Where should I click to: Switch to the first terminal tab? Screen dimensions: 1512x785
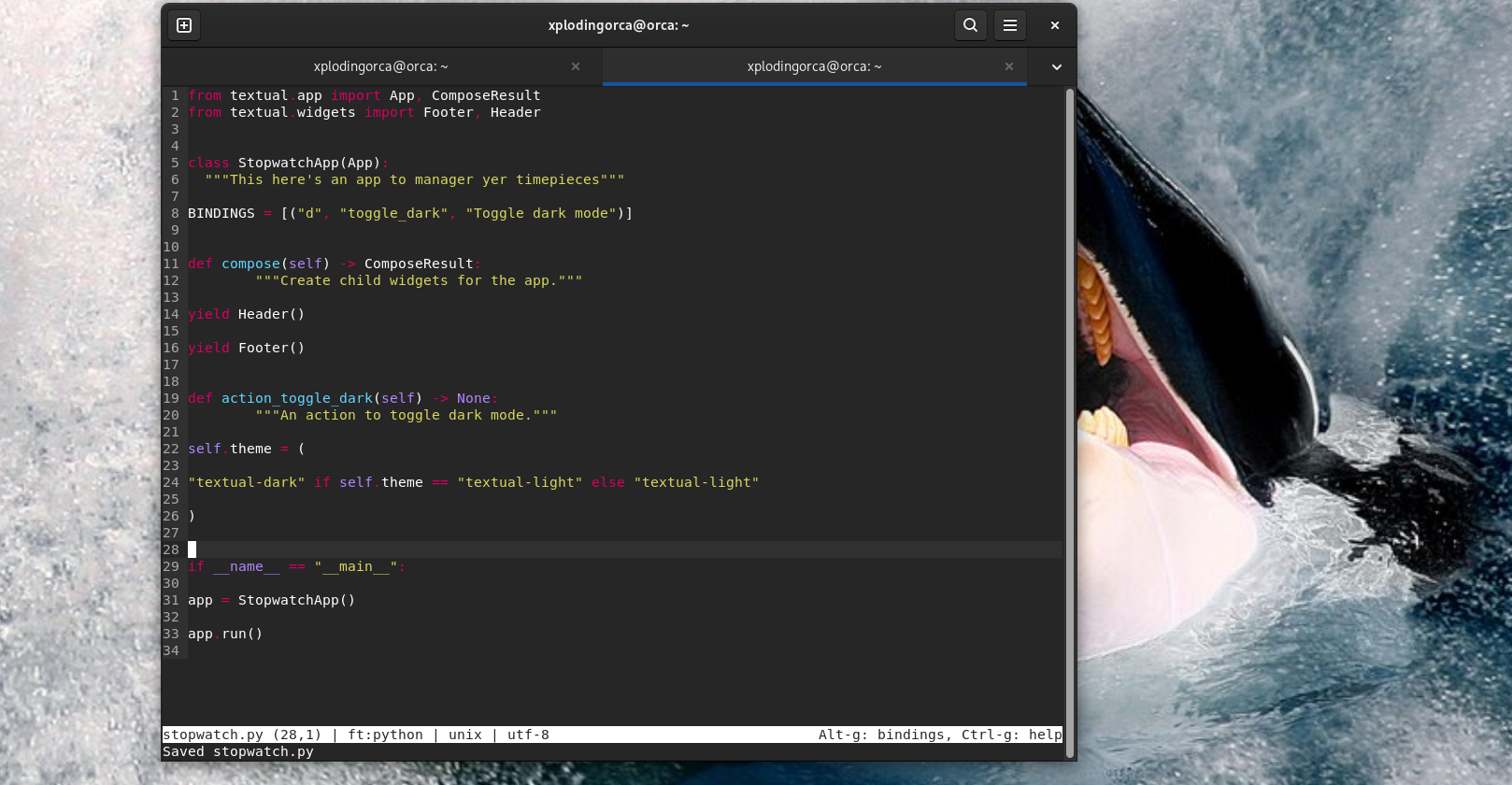point(381,66)
